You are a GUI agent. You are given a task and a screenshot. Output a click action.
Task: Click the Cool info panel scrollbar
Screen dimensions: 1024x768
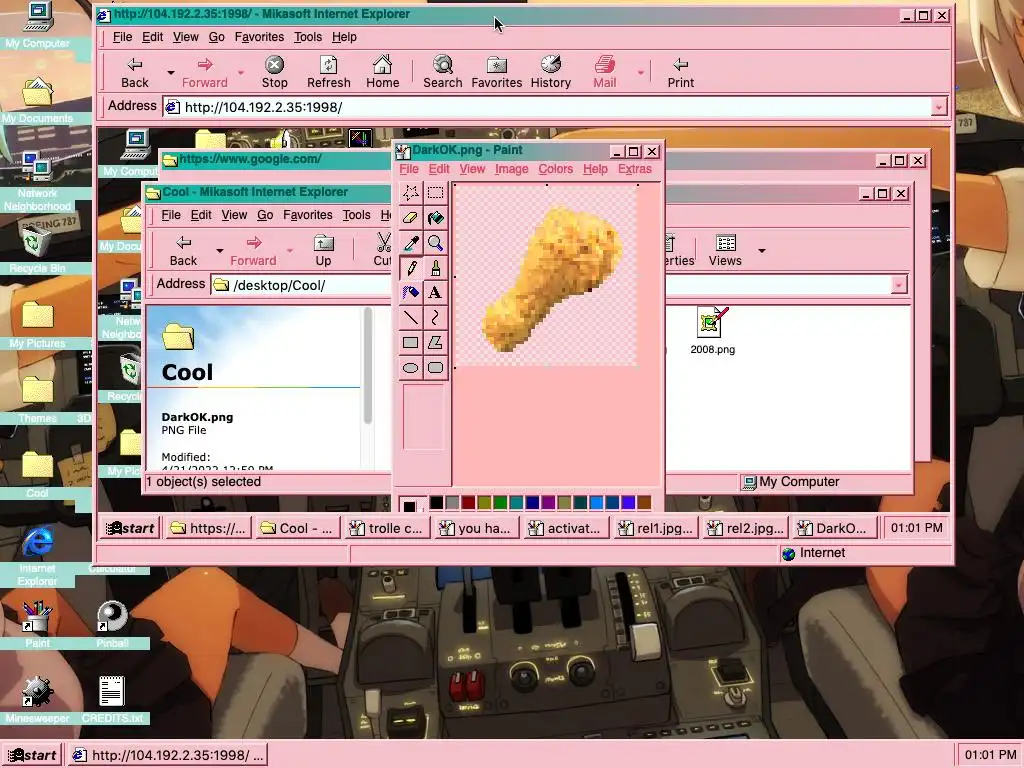click(x=368, y=366)
